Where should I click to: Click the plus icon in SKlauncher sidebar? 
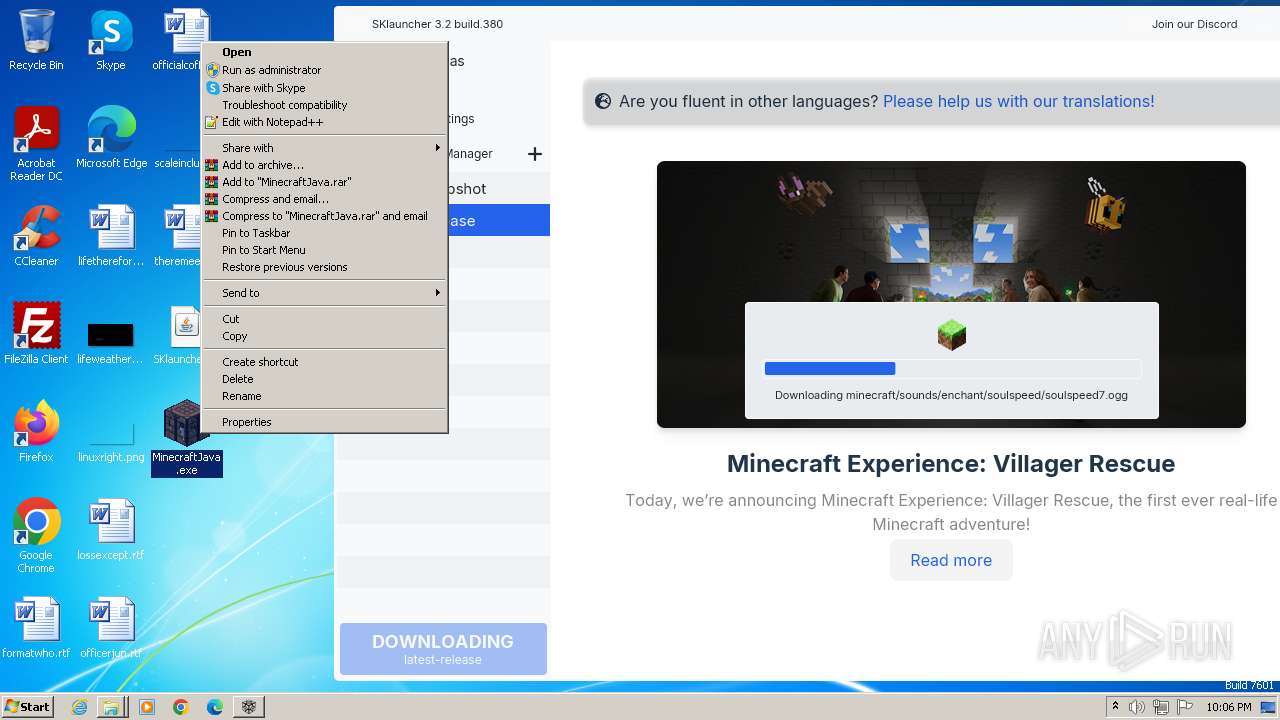(x=535, y=154)
